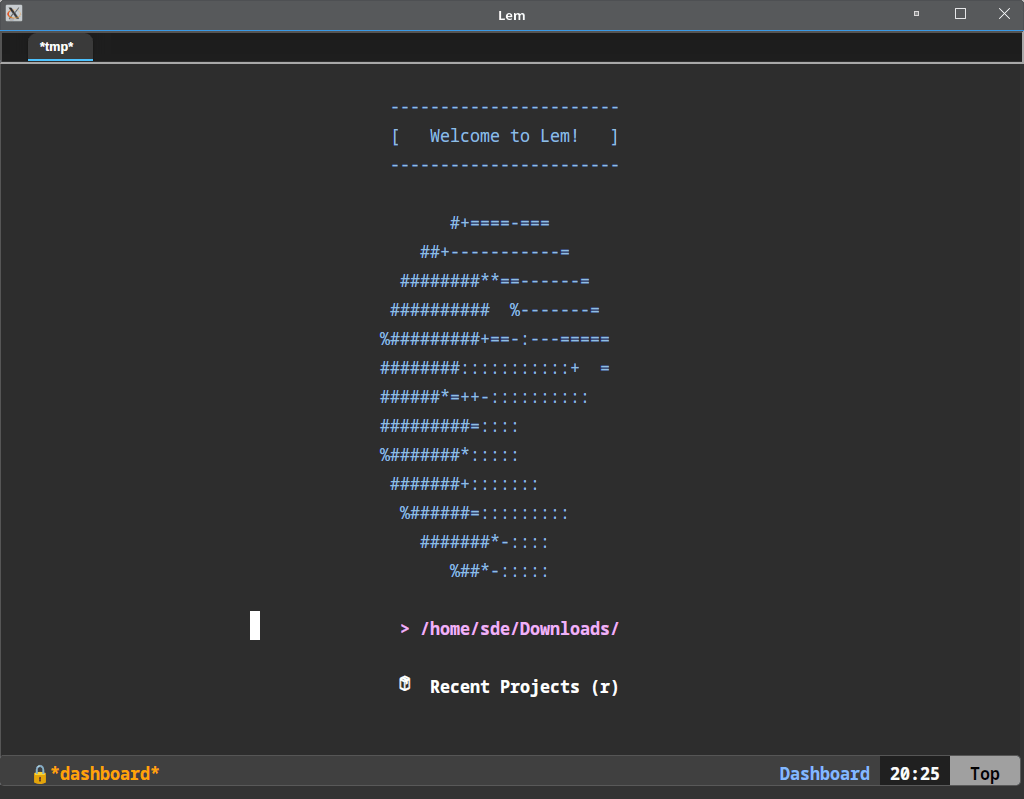This screenshot has height=799, width=1024.
Task: Click the dashed line above the welcome banner
Action: point(504,108)
